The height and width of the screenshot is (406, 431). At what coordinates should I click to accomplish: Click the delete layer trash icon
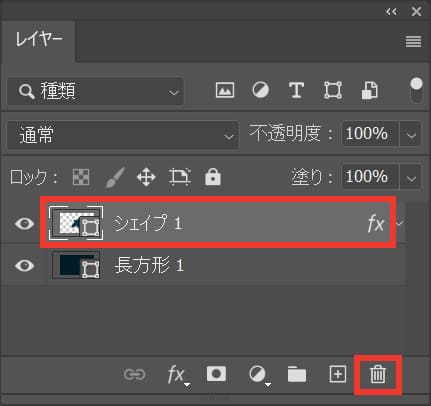click(x=378, y=374)
